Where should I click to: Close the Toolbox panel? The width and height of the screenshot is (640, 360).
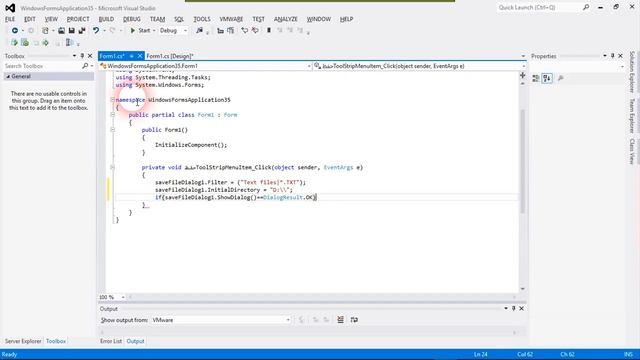pyautogui.click(x=90, y=56)
